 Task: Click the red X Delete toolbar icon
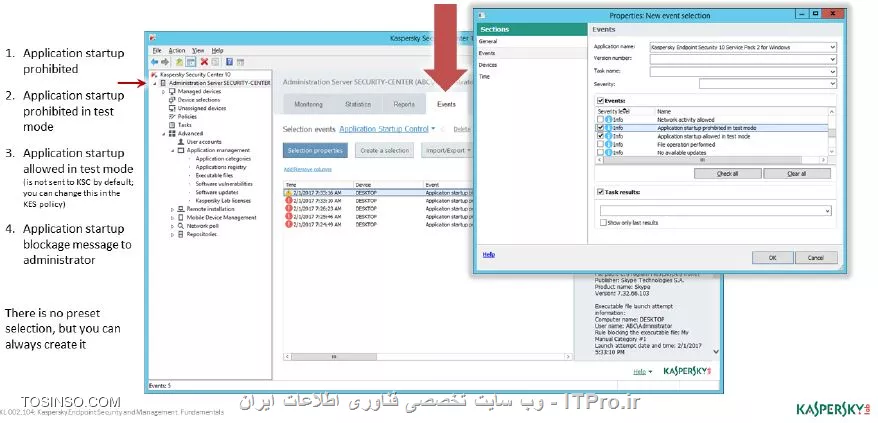pyautogui.click(x=204, y=62)
